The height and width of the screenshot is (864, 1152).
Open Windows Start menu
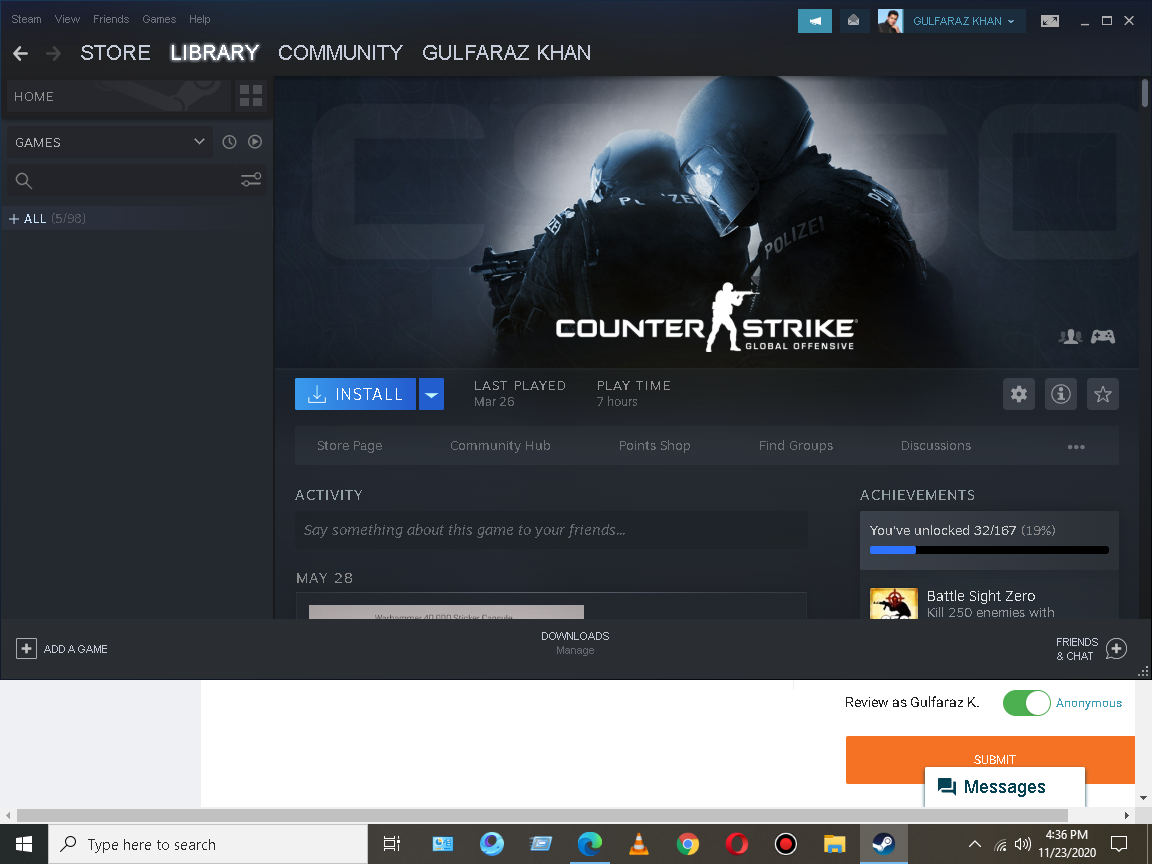pyautogui.click(x=24, y=844)
